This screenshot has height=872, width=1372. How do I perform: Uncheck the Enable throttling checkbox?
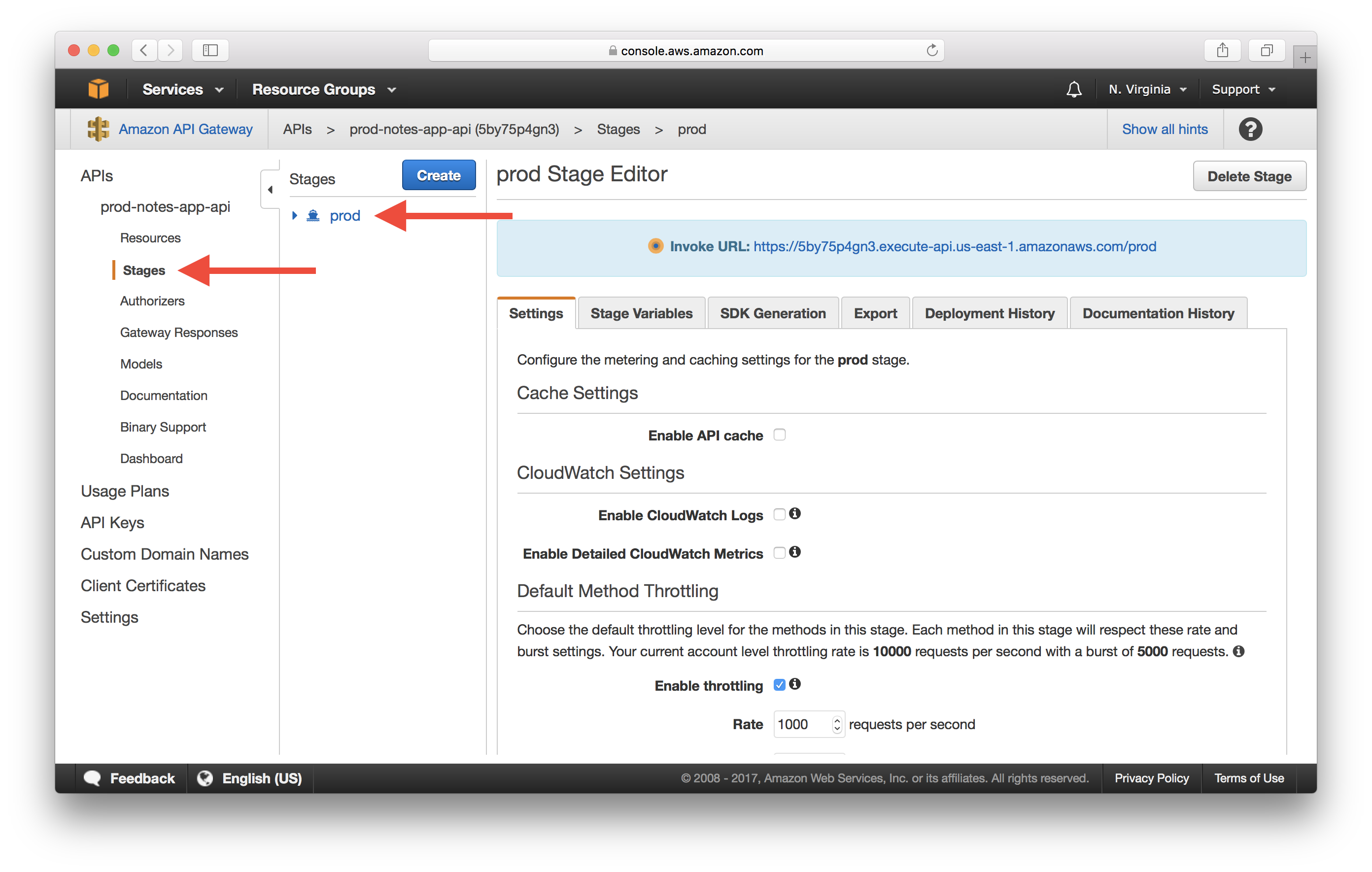tap(780, 685)
